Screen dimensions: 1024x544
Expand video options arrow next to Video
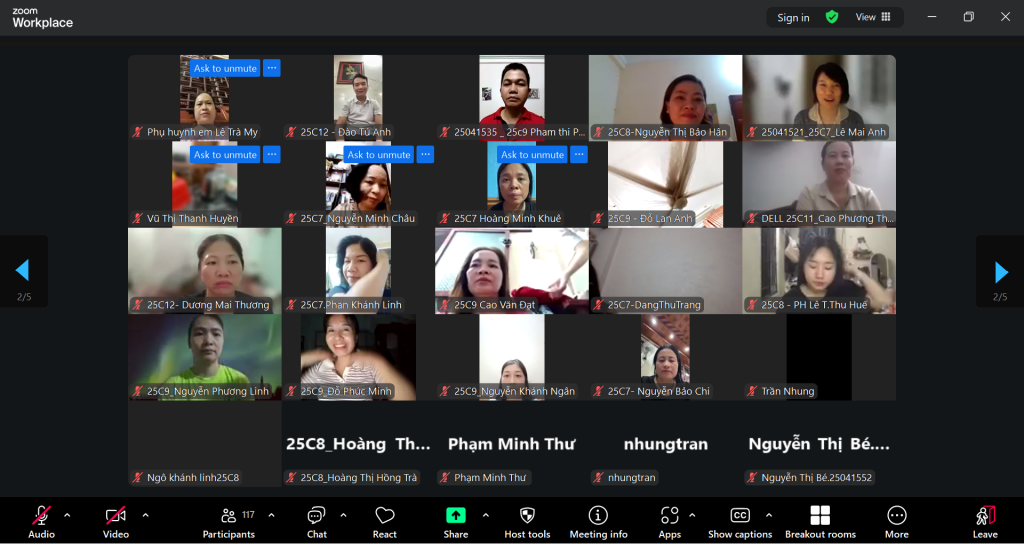click(145, 515)
